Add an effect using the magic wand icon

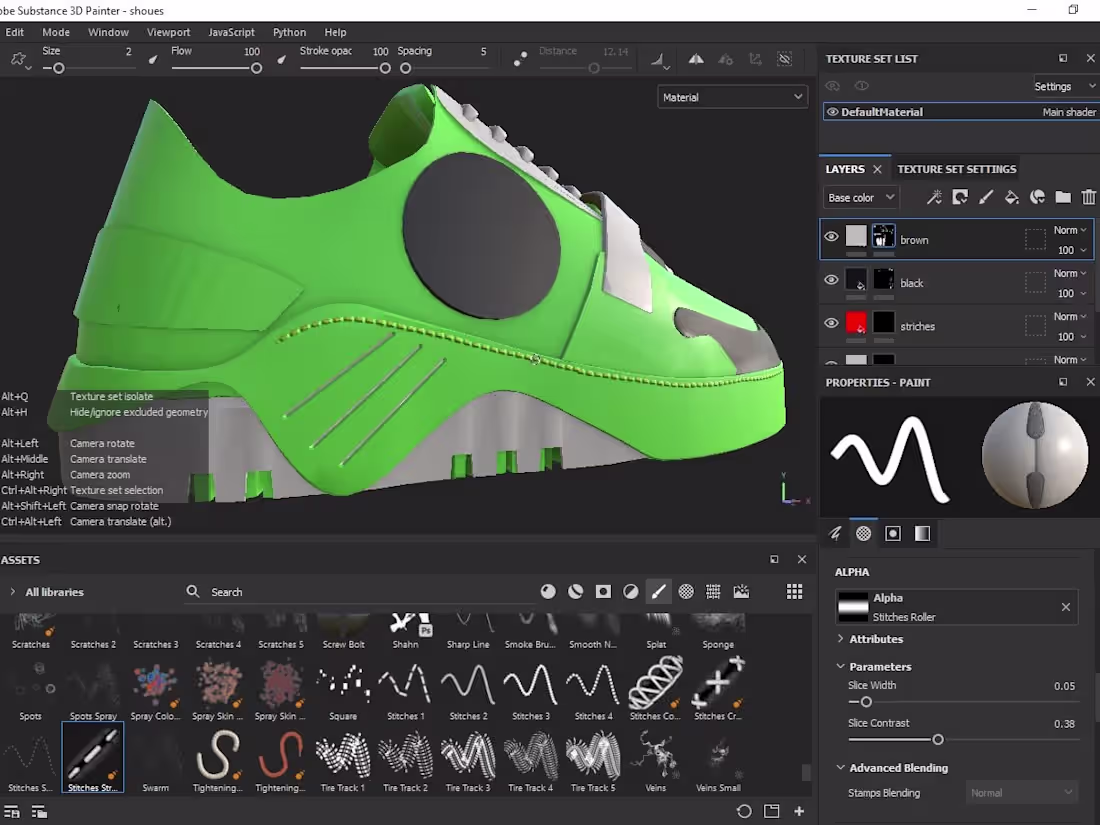click(x=934, y=197)
